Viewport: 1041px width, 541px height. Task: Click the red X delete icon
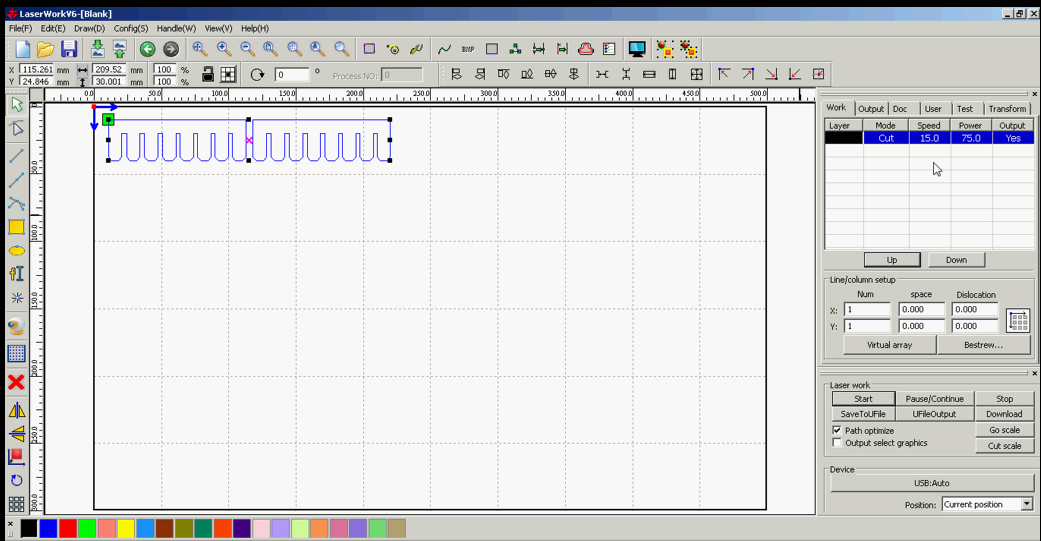click(17, 382)
